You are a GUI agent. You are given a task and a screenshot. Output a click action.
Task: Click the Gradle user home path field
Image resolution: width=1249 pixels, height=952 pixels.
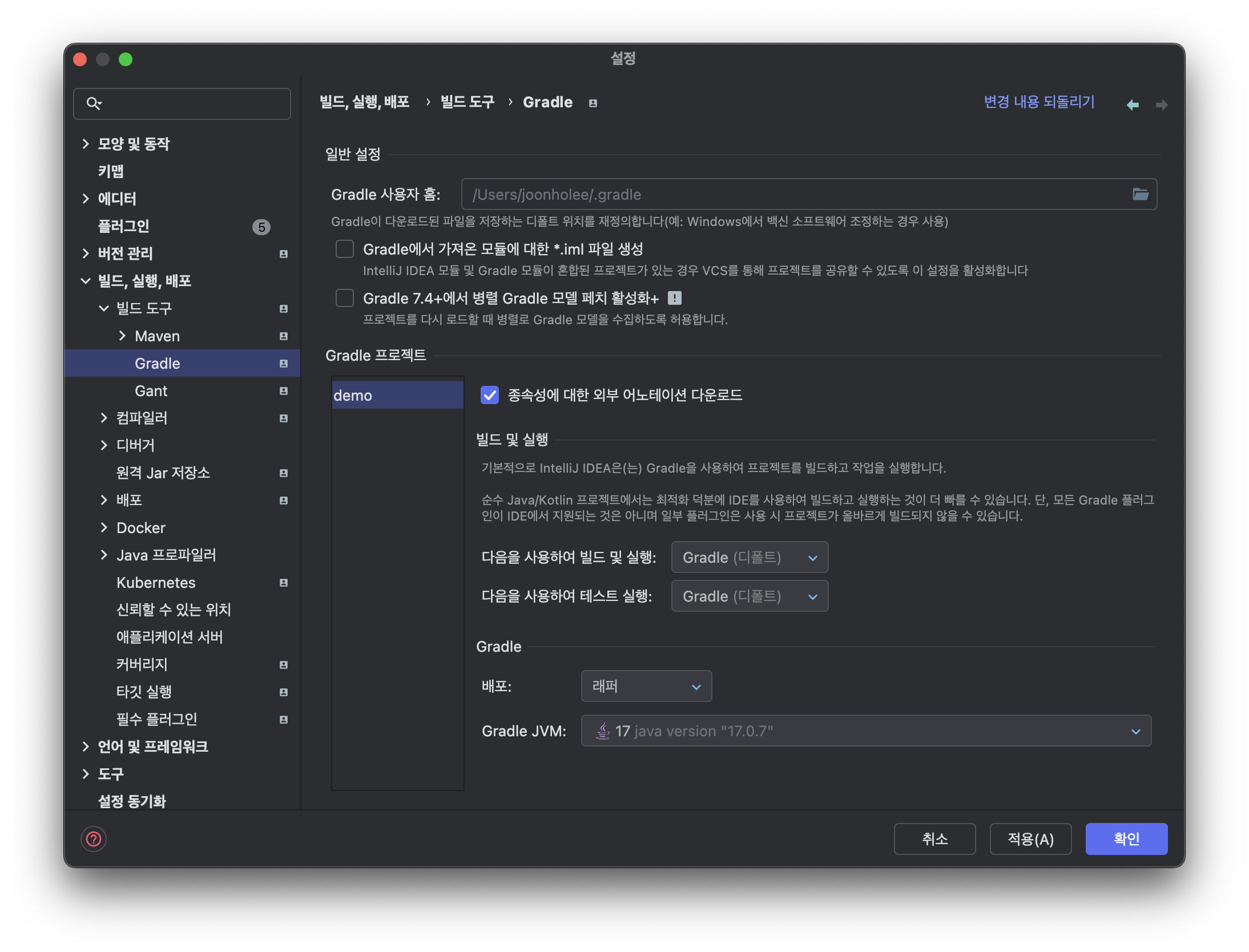point(793,195)
